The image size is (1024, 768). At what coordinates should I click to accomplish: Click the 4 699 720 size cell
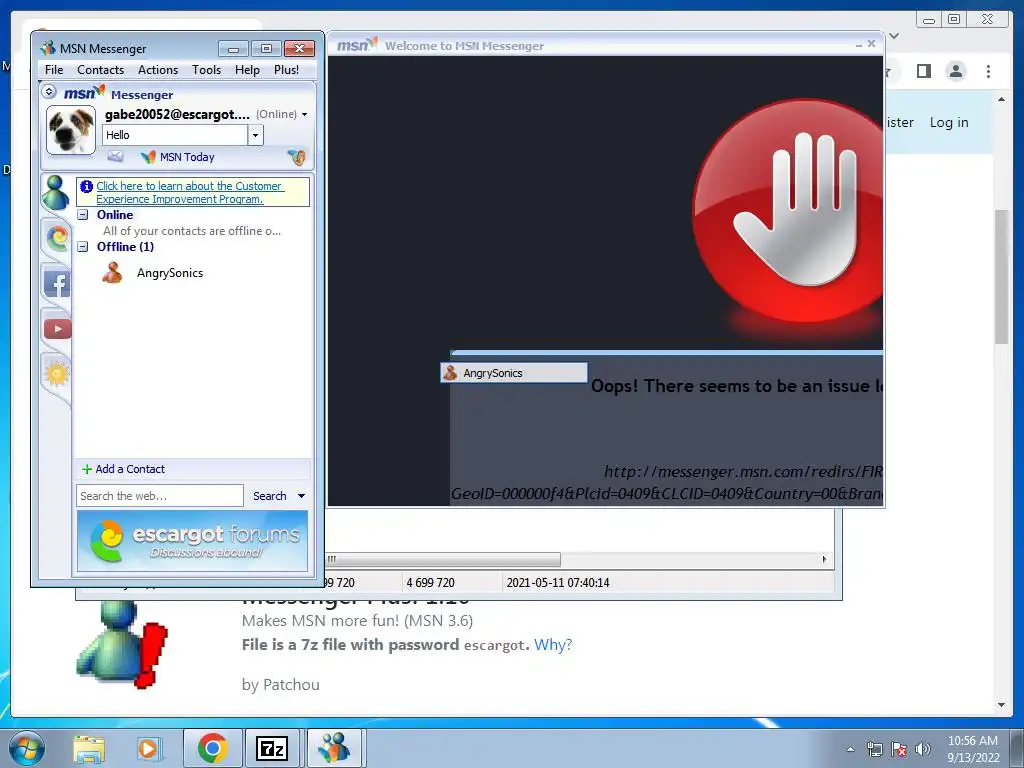click(430, 583)
